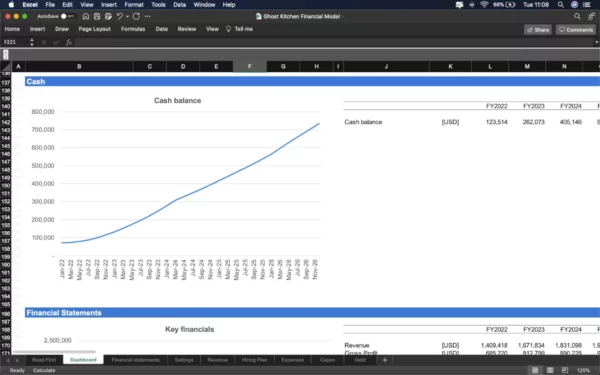Click the Name Box showing F221
Viewport: 600px width, 375px height.
15,42
